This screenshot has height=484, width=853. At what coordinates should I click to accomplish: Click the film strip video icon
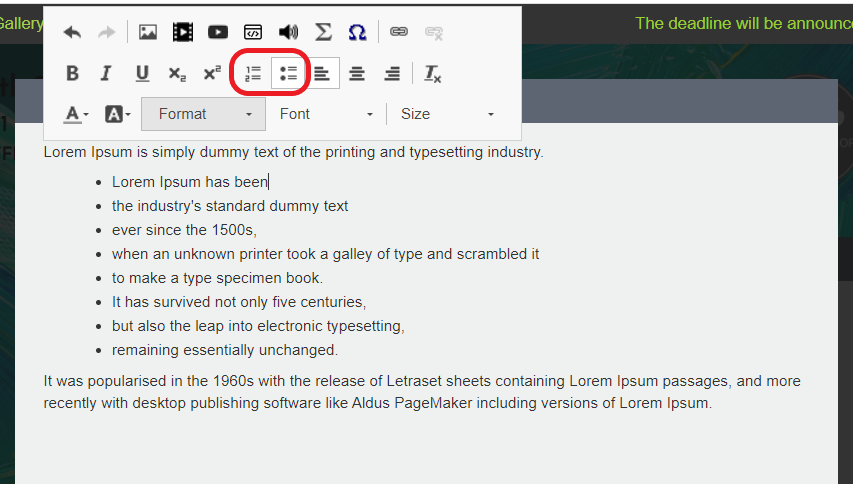(182, 32)
